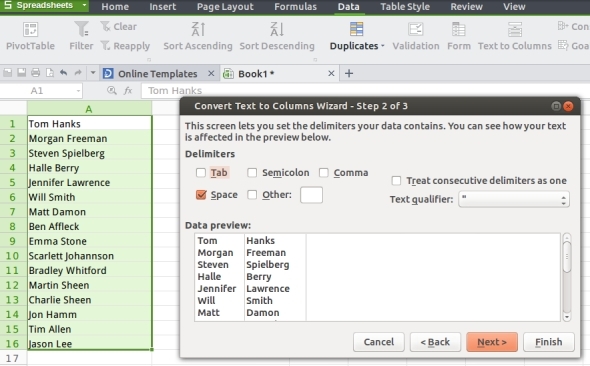Viewport: 590px width, 366px height.
Task: Click the Filter funnel icon
Action: click(x=81, y=29)
